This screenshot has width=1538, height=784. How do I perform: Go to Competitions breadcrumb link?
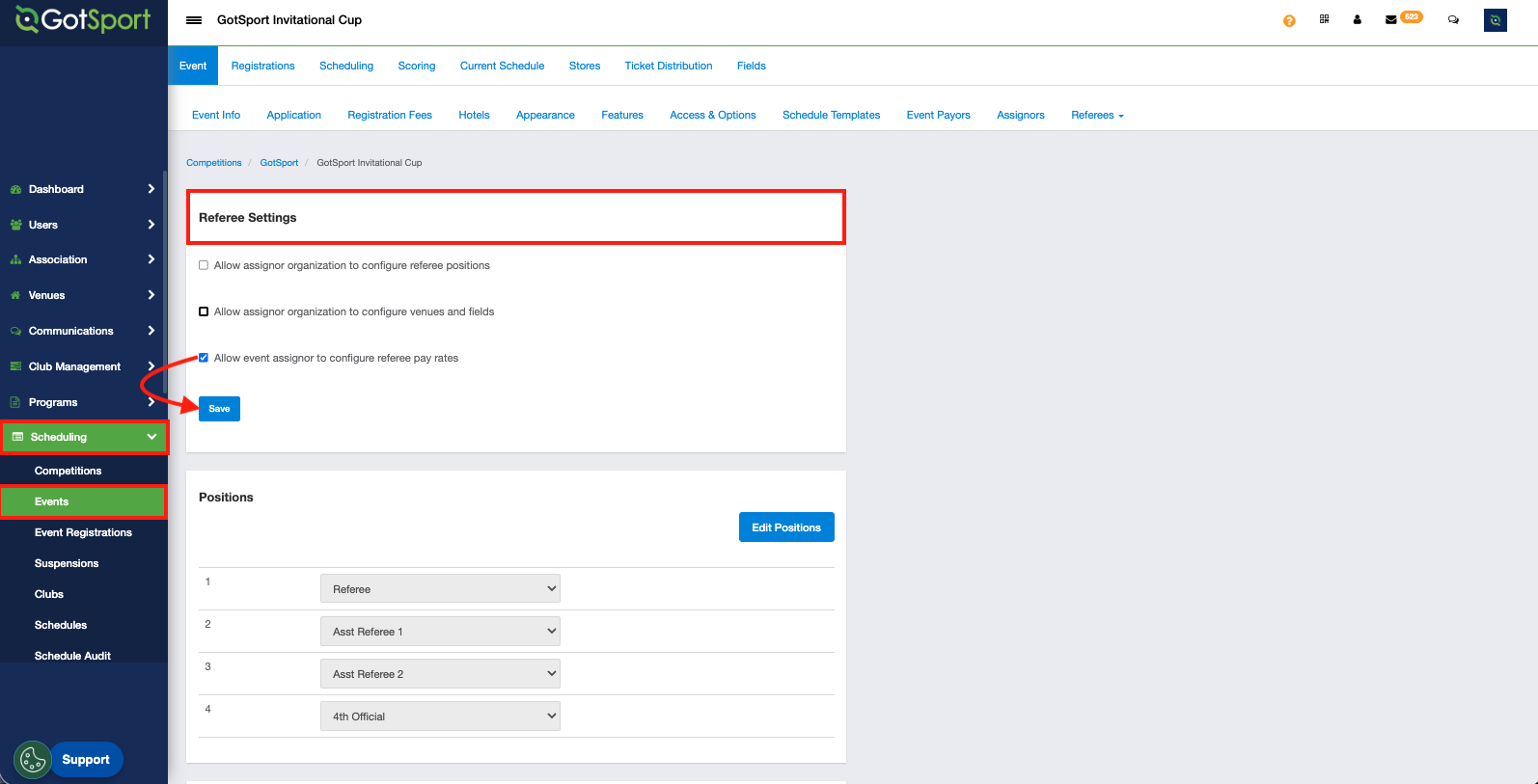213,163
